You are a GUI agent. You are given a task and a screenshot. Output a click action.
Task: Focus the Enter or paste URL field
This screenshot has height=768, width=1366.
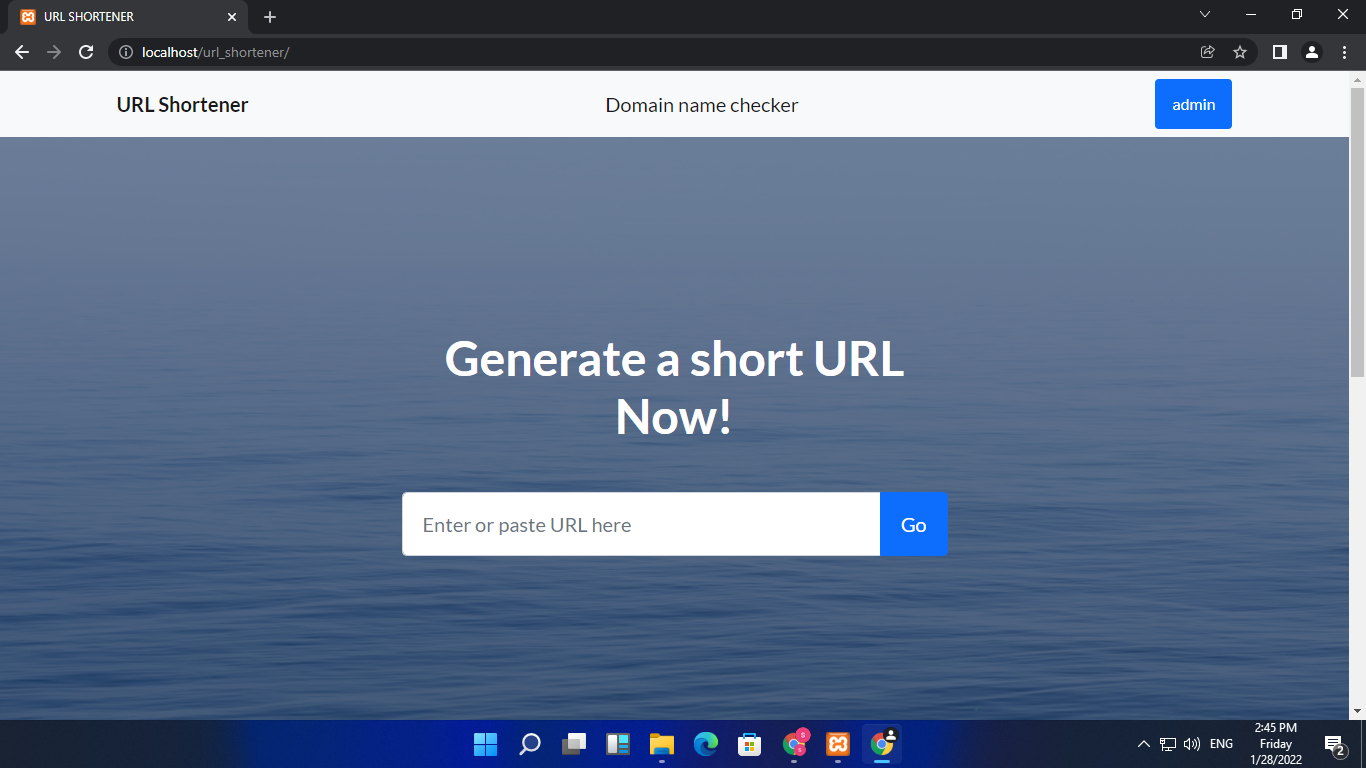coord(640,525)
